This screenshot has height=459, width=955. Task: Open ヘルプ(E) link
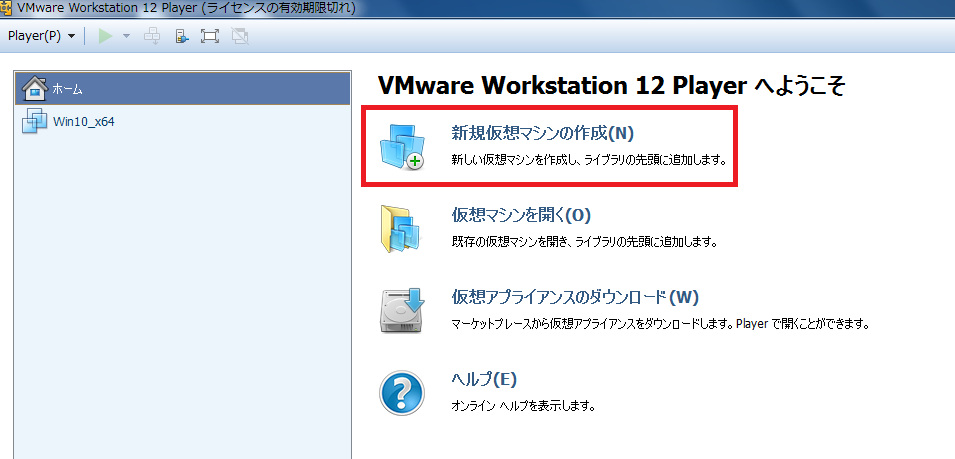(x=484, y=379)
